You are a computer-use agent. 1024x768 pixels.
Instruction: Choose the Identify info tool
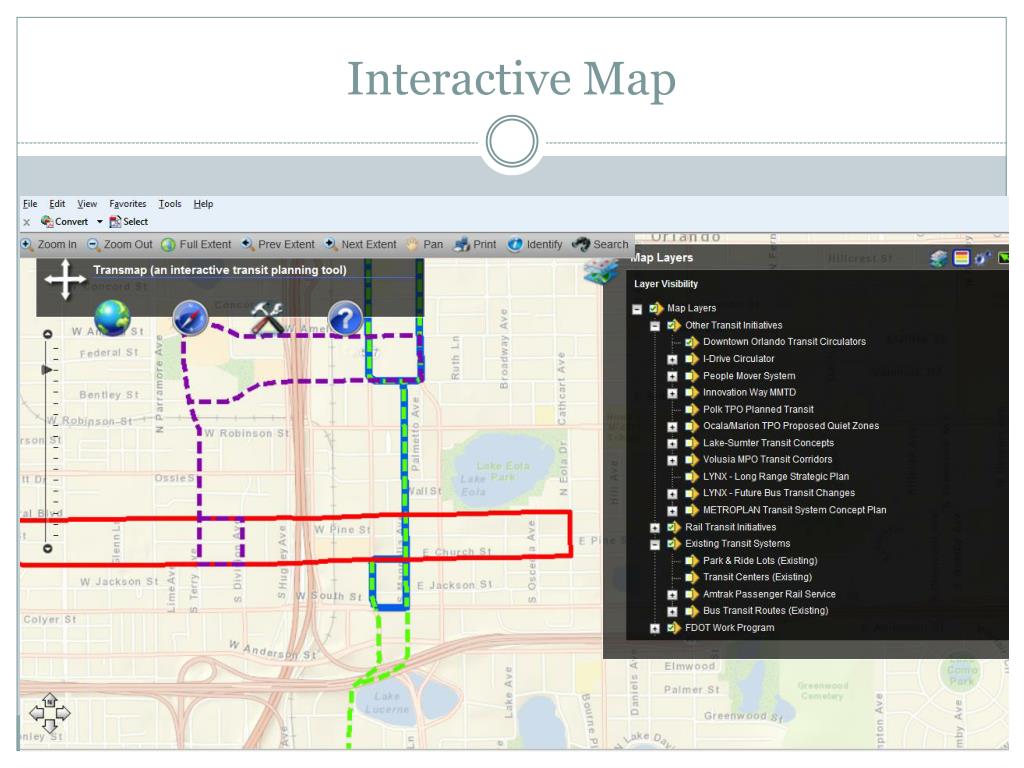(x=535, y=244)
